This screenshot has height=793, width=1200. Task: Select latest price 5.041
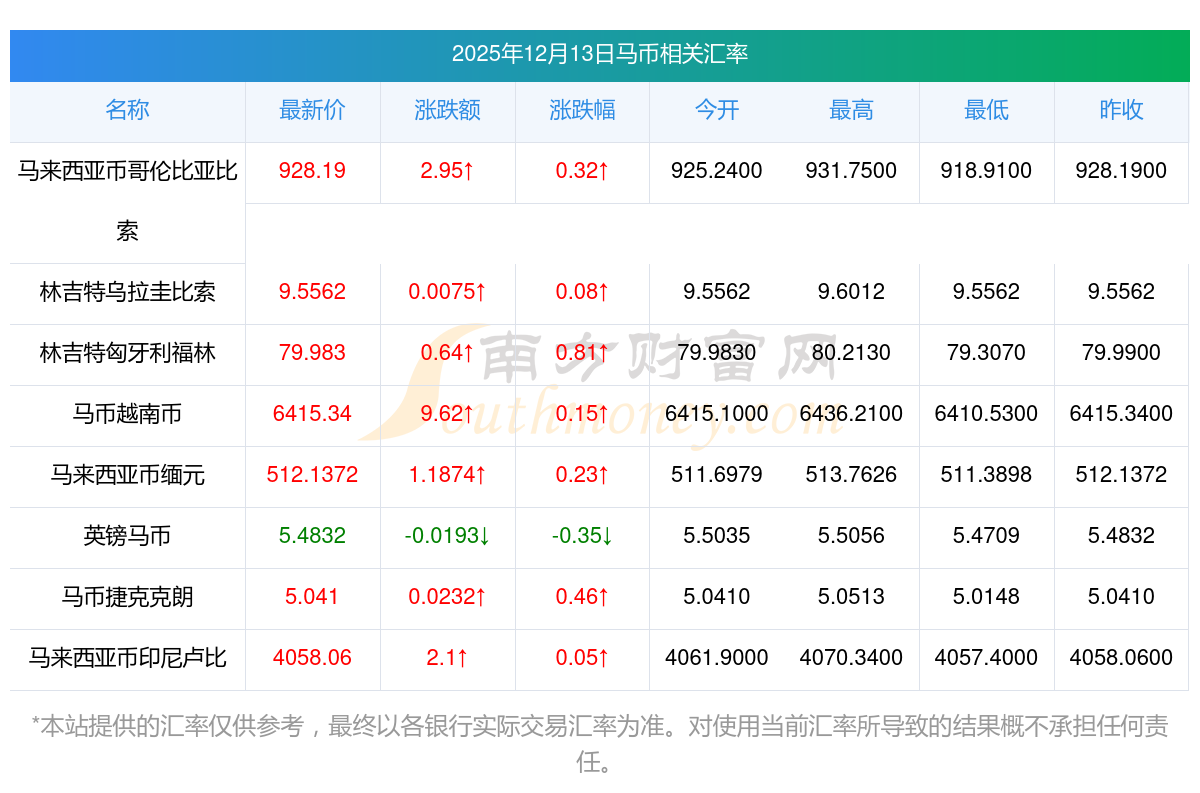pyautogui.click(x=312, y=597)
